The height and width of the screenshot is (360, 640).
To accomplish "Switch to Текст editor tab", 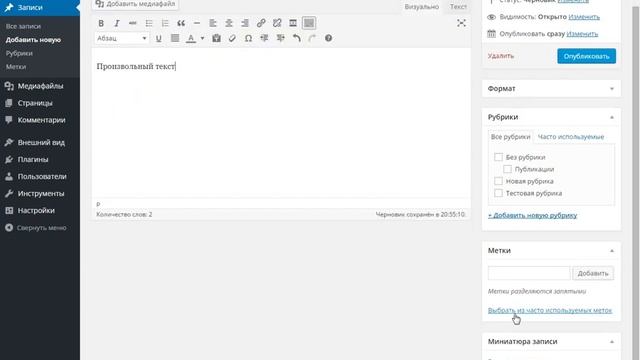I will tap(458, 7).
